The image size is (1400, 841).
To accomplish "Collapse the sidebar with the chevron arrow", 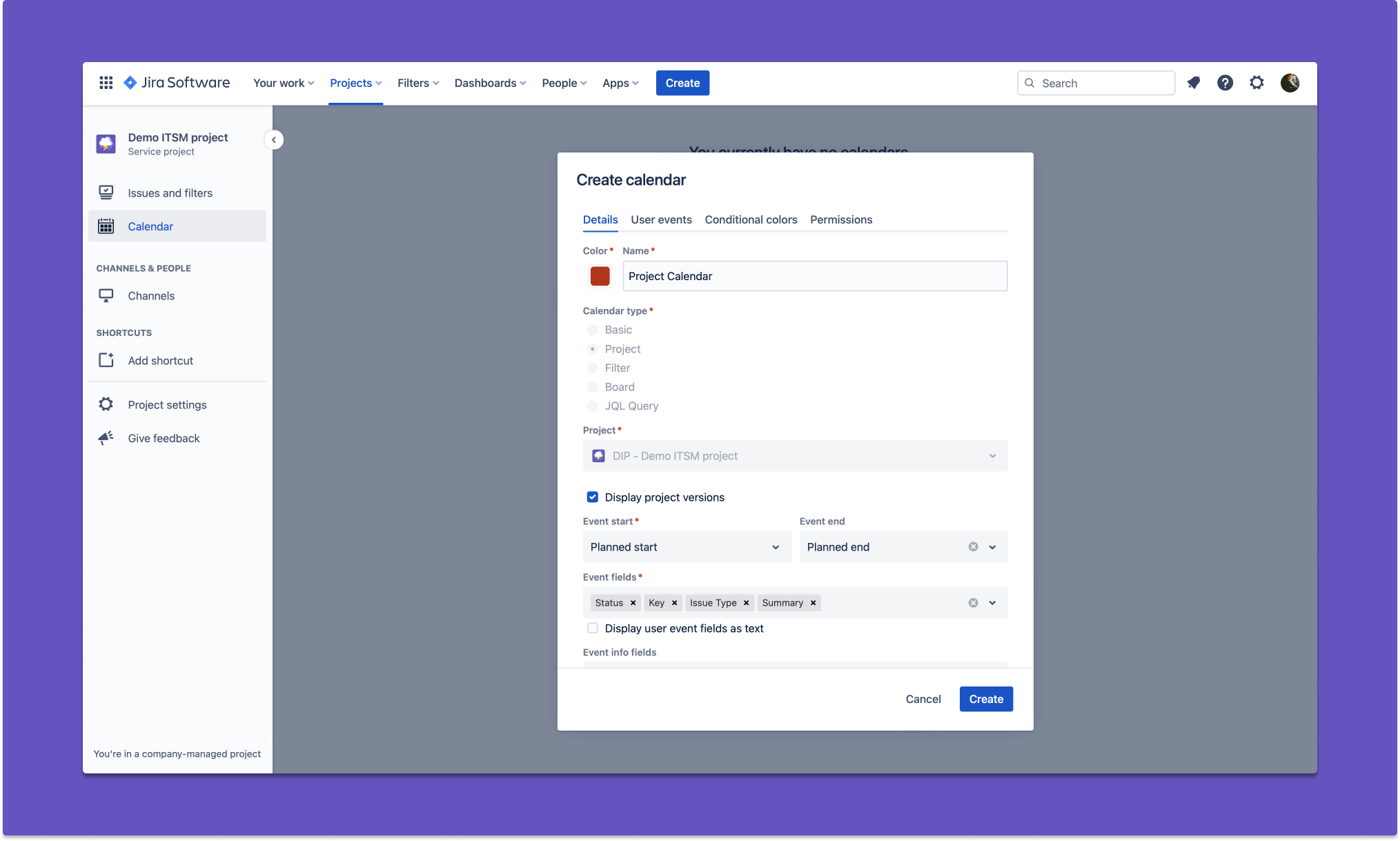I will (274, 139).
